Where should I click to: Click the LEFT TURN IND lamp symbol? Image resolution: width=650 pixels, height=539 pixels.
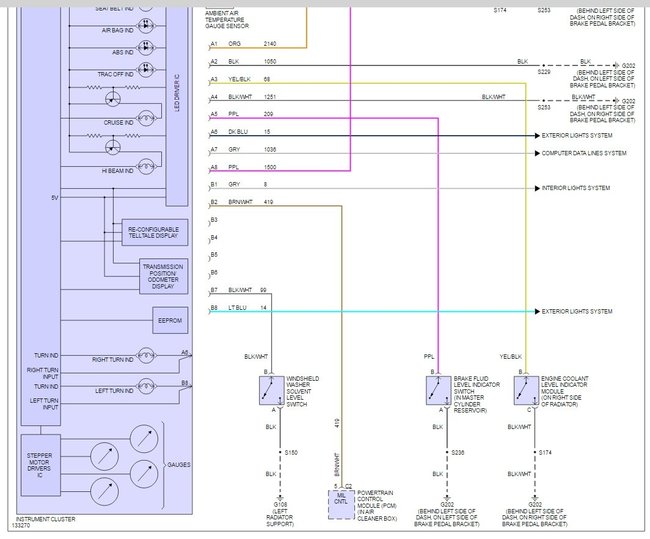(146, 386)
